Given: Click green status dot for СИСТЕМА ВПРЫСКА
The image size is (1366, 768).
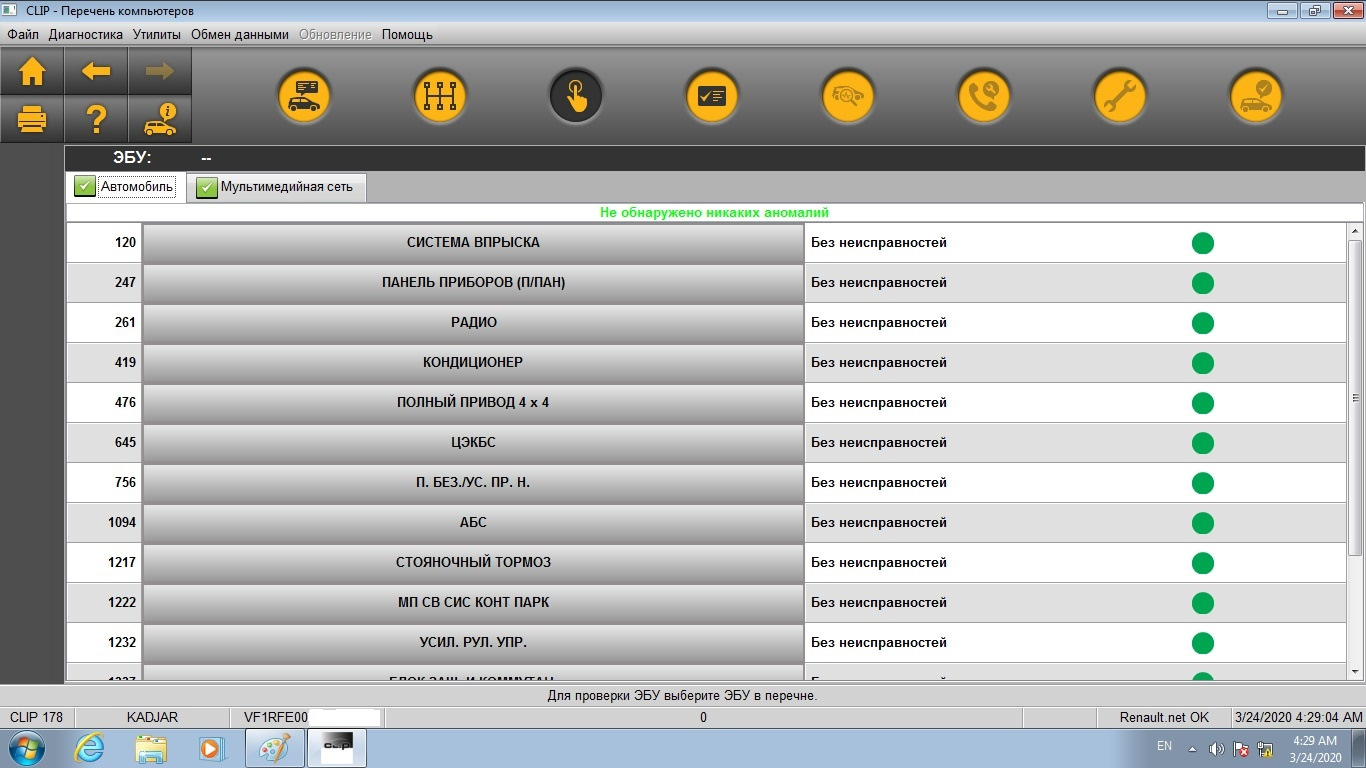Looking at the screenshot, I should pyautogui.click(x=1203, y=243).
